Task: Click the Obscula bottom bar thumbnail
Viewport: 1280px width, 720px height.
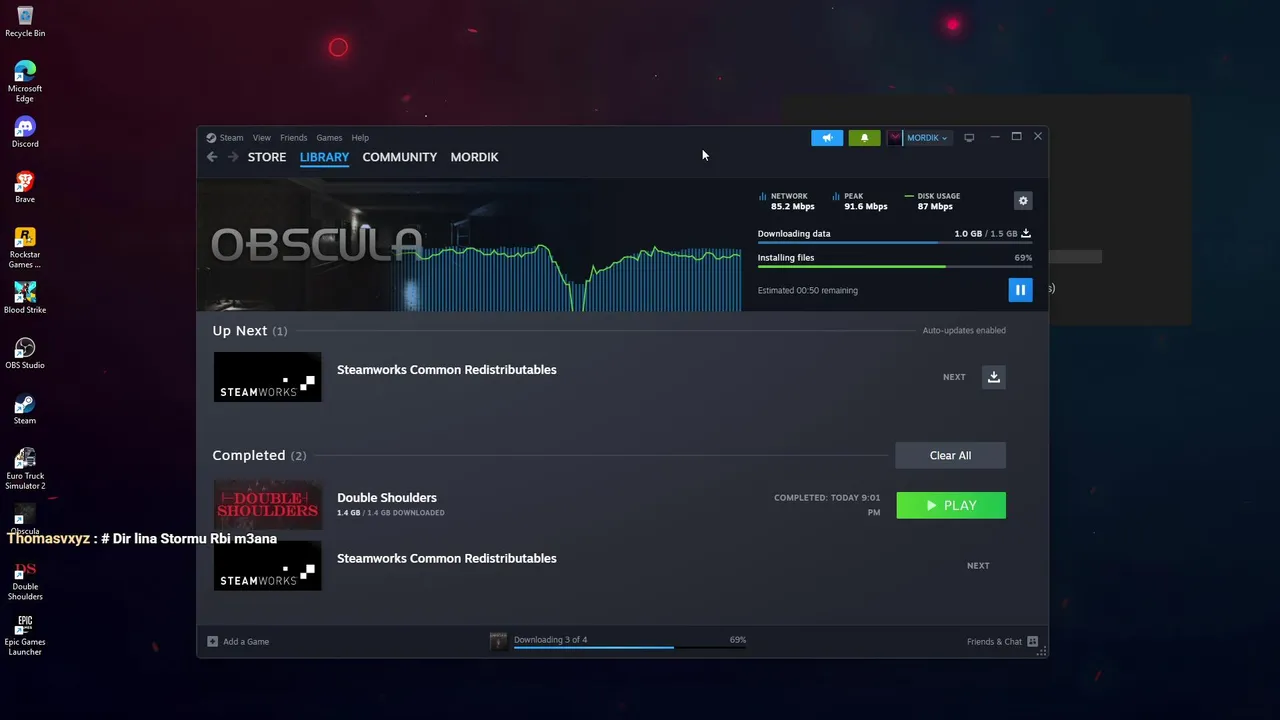Action: (498, 641)
